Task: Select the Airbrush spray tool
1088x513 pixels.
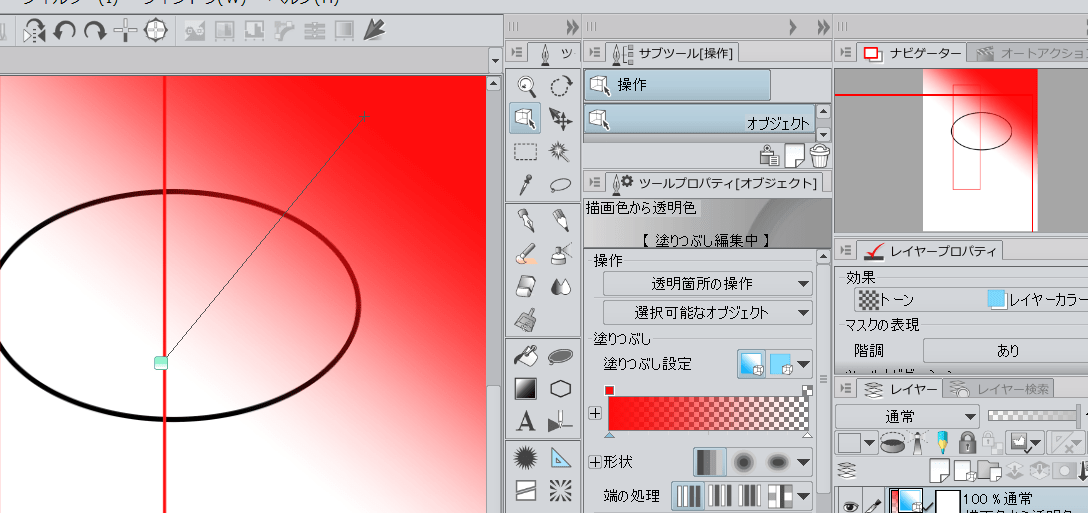Action: [561, 254]
